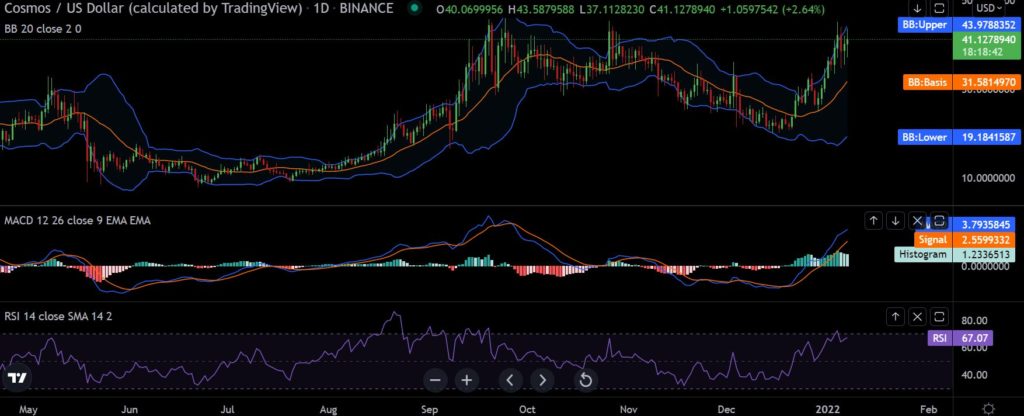Move the MACD pane down
This screenshot has width=1024, height=416.
coord(896,221)
